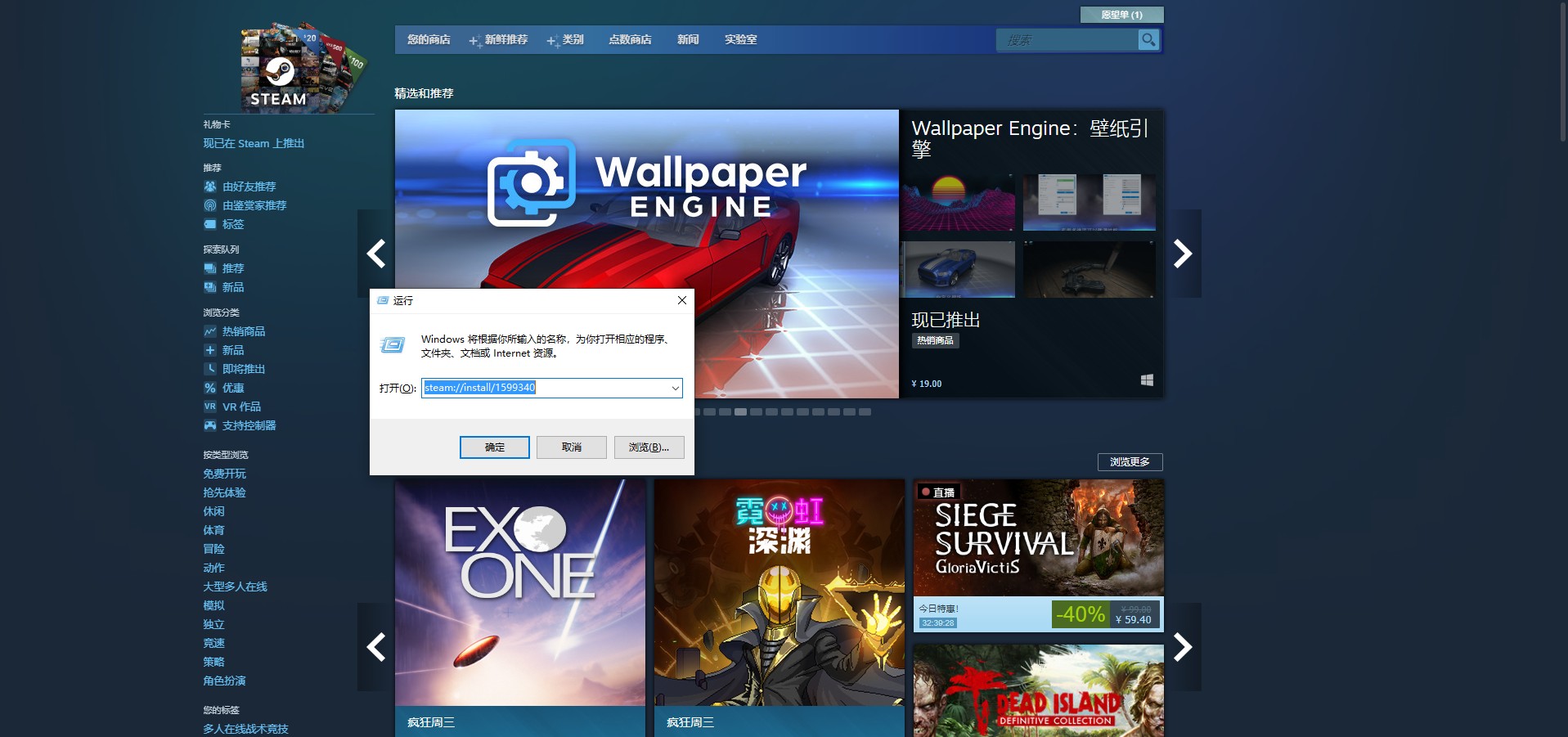Click 休闲 genre link
The width and height of the screenshot is (1568, 737).
pyautogui.click(x=214, y=511)
